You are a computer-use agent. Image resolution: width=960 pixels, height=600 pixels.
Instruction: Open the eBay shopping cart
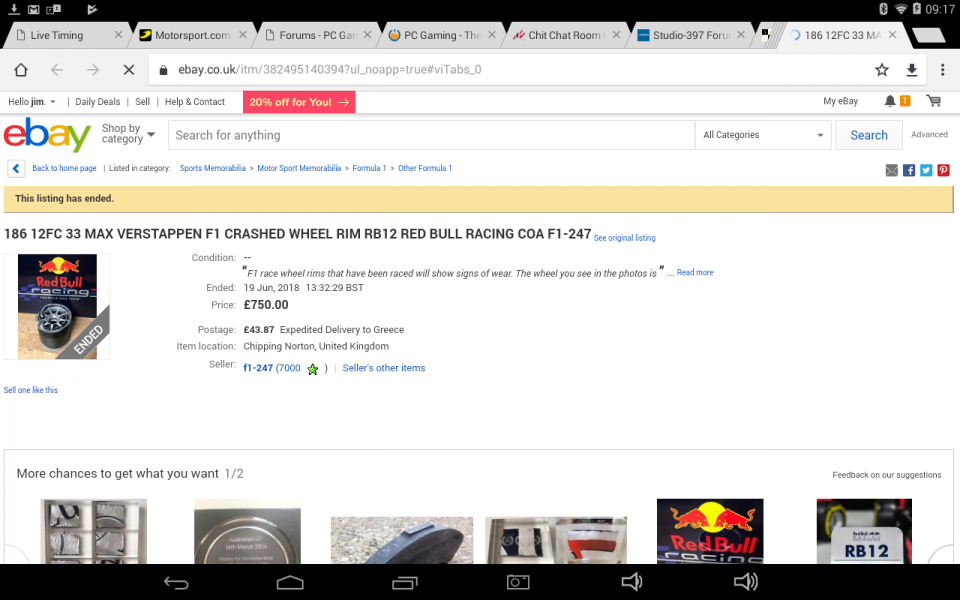[x=934, y=101]
